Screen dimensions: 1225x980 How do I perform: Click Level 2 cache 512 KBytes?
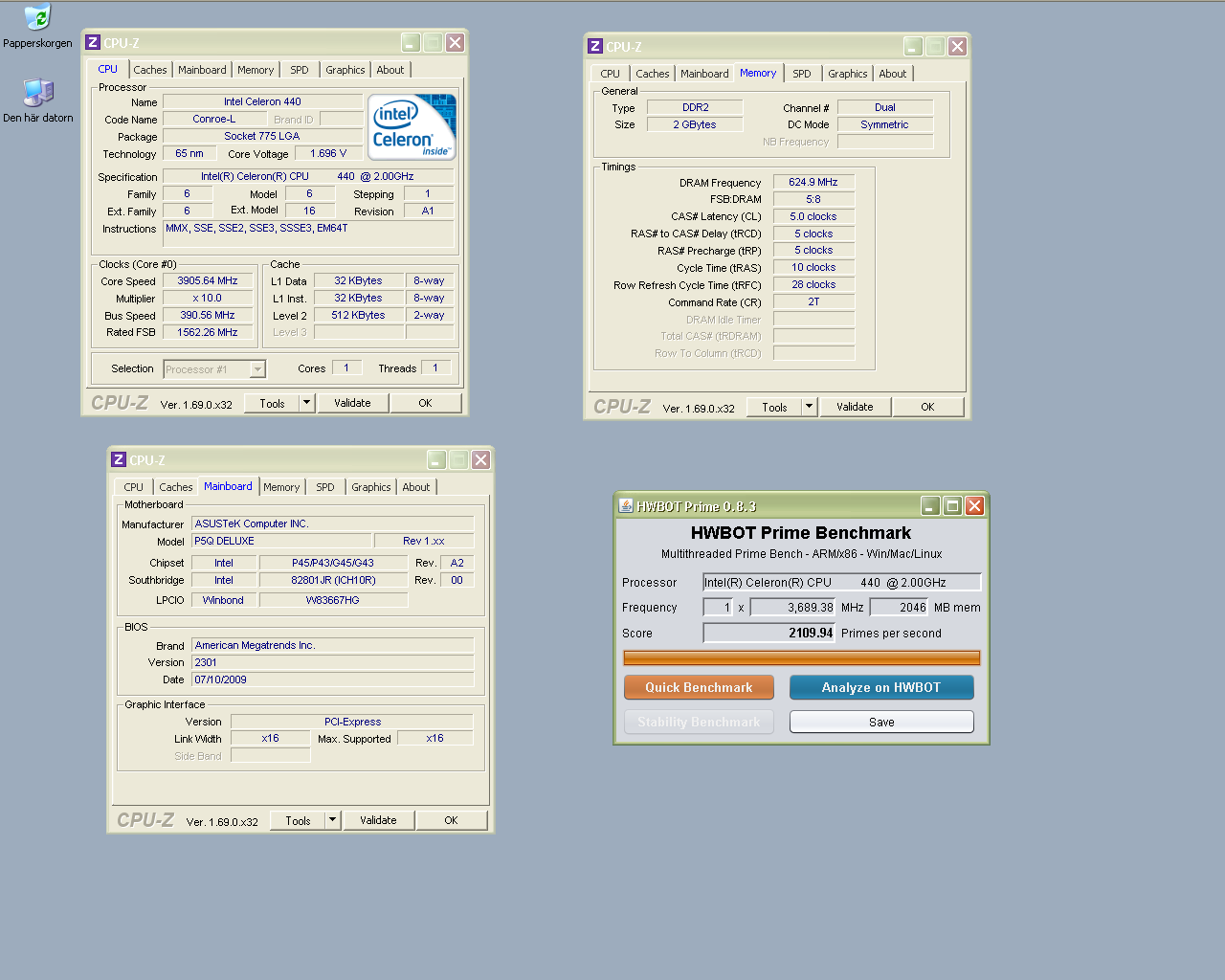(x=358, y=315)
